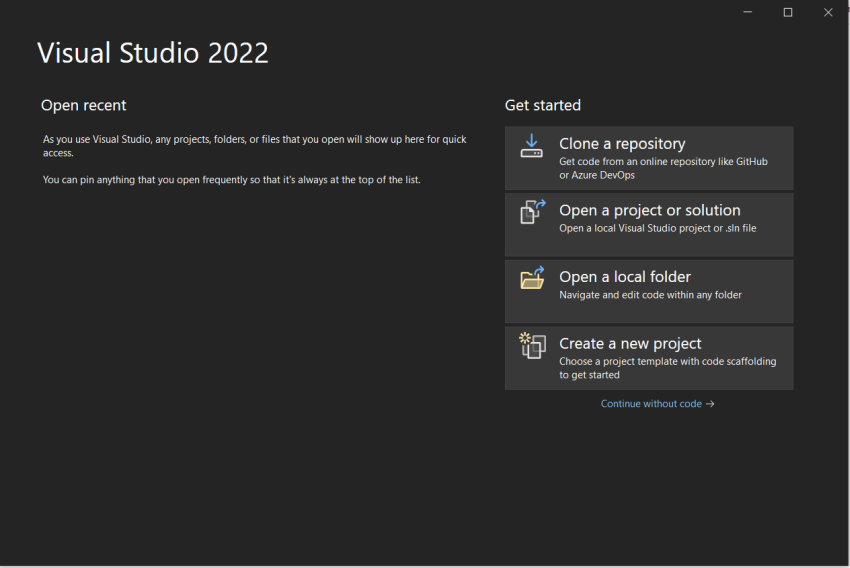Click the Create a new project icon
850x568 pixels.
(x=532, y=345)
